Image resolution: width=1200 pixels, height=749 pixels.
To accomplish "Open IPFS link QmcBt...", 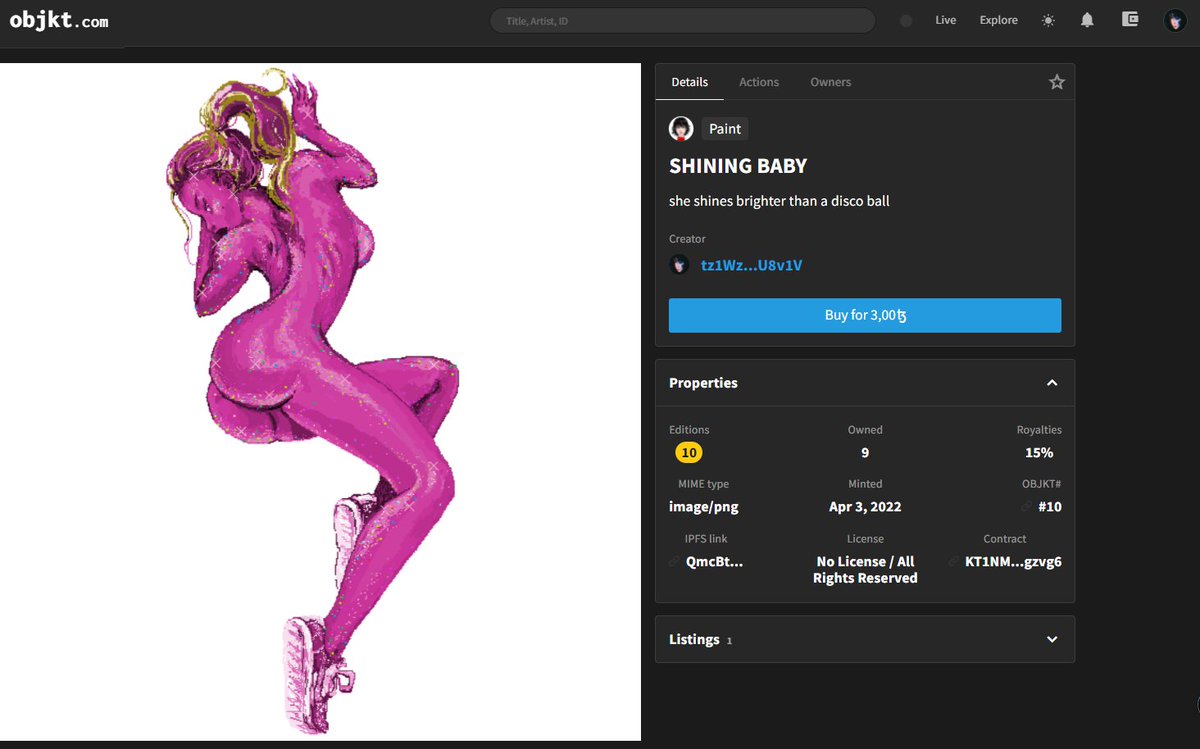I will 714,562.
